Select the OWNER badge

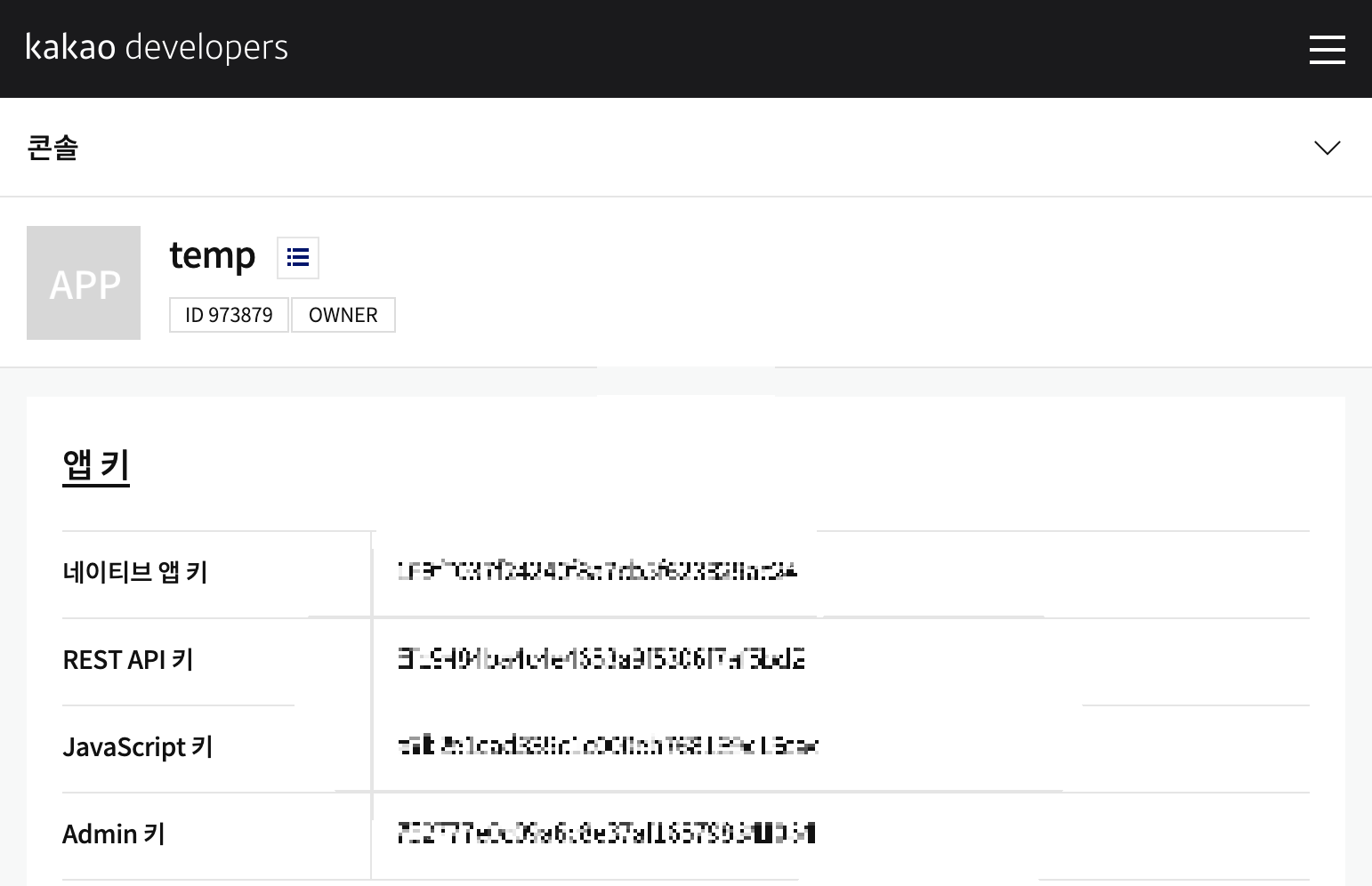pyautogui.click(x=343, y=315)
